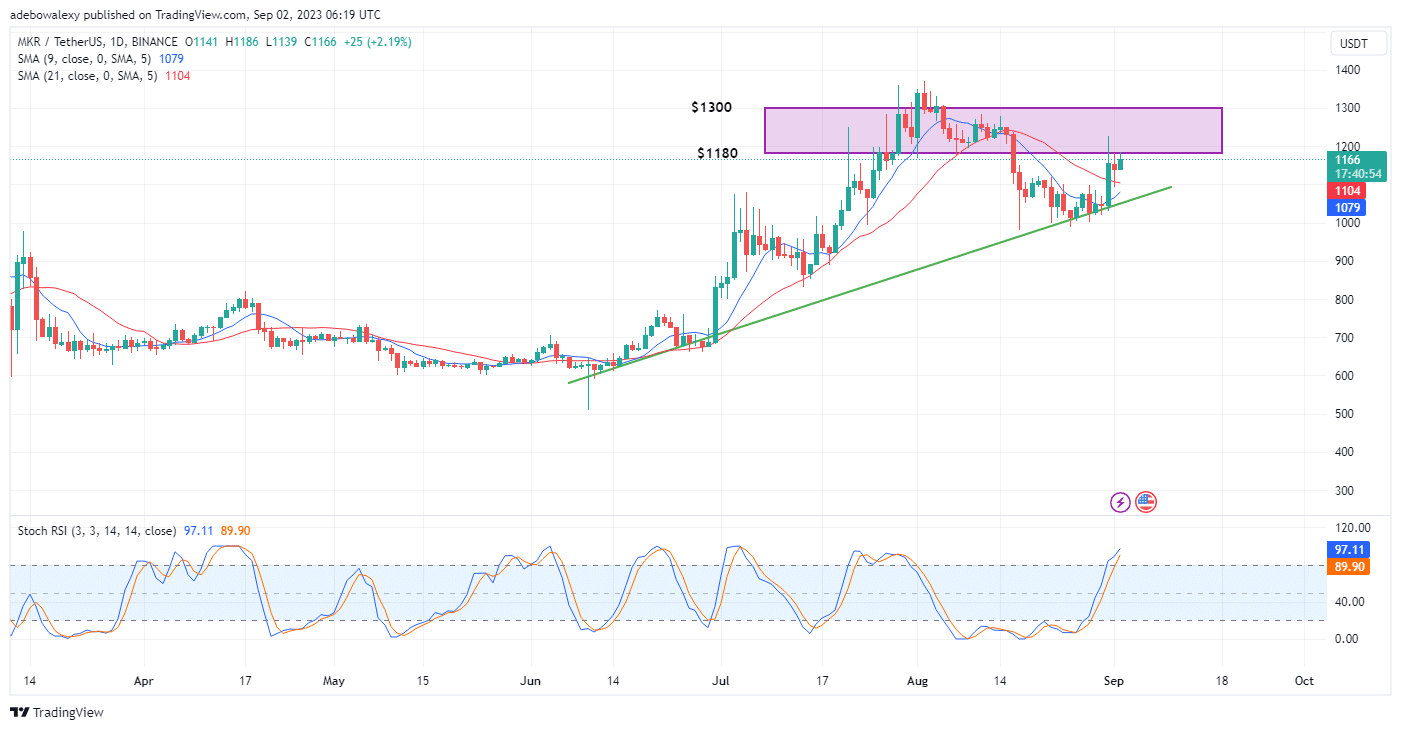Click the Aug date label on time axis

(919, 680)
